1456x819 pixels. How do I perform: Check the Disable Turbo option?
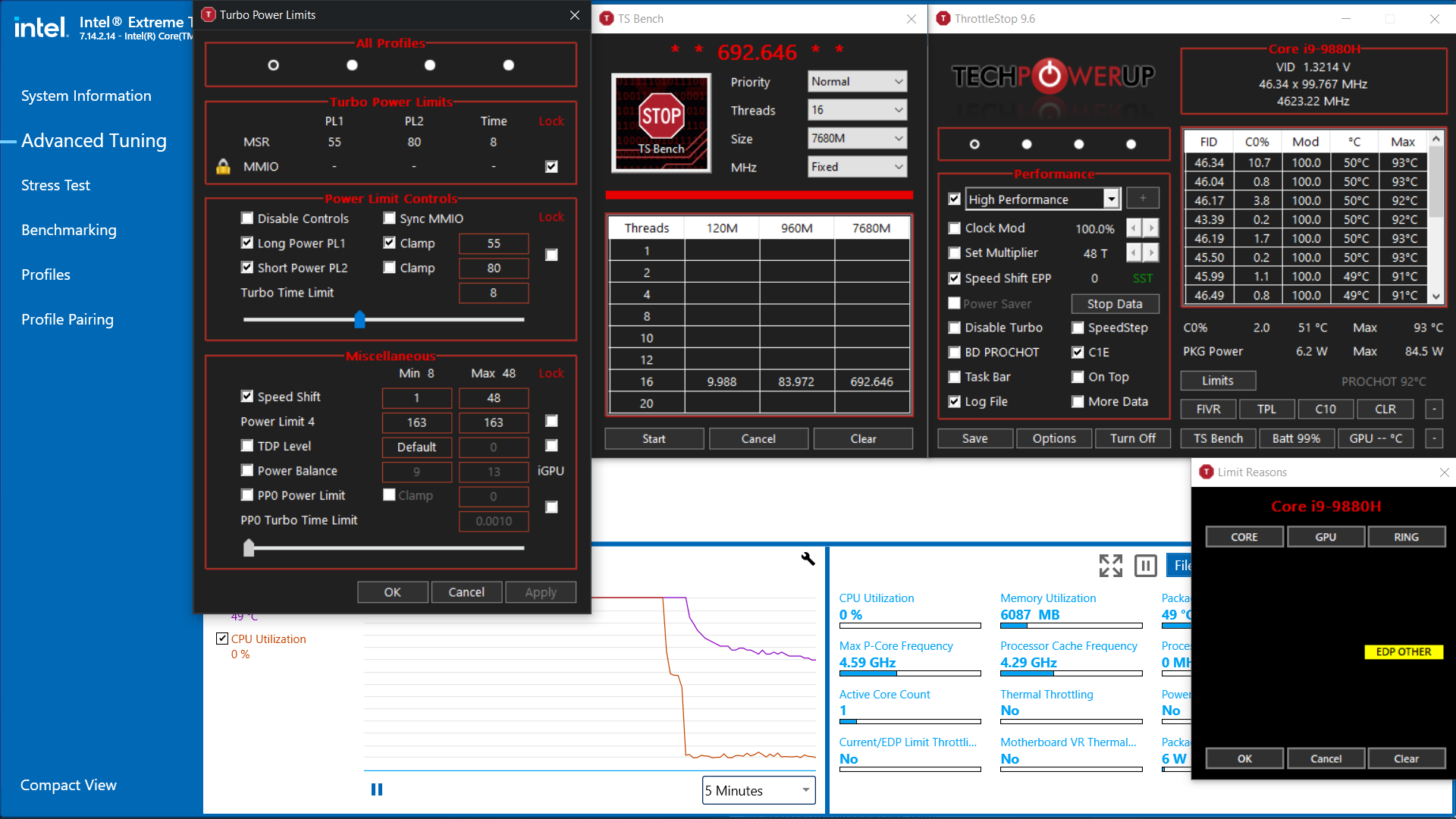coord(955,328)
